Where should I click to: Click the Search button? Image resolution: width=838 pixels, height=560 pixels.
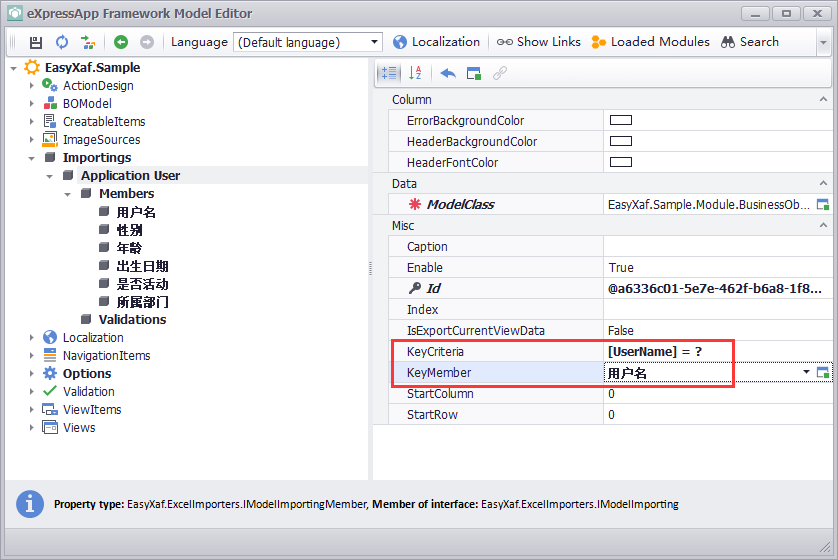click(750, 42)
